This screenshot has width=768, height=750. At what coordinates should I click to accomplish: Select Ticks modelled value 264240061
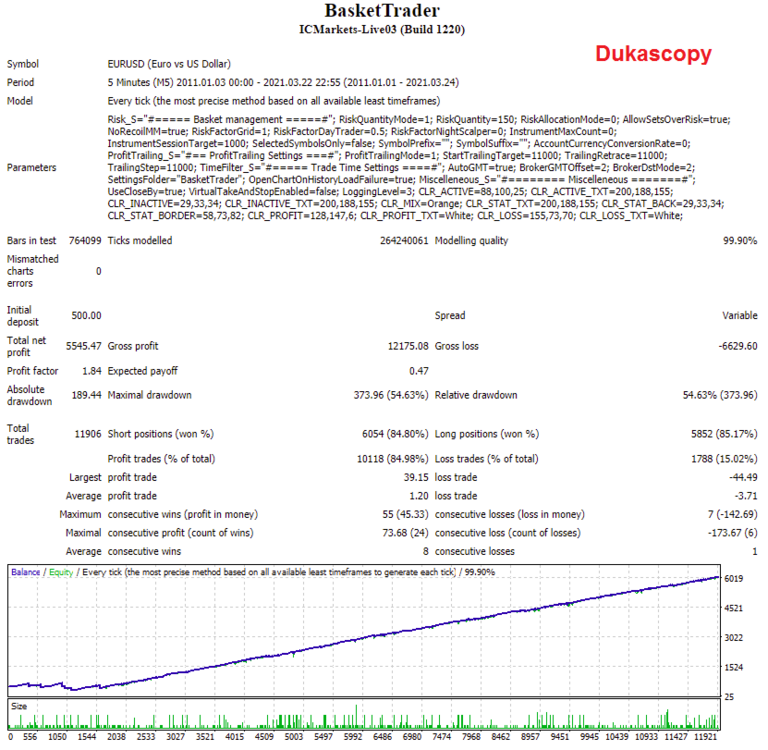[x=404, y=241]
